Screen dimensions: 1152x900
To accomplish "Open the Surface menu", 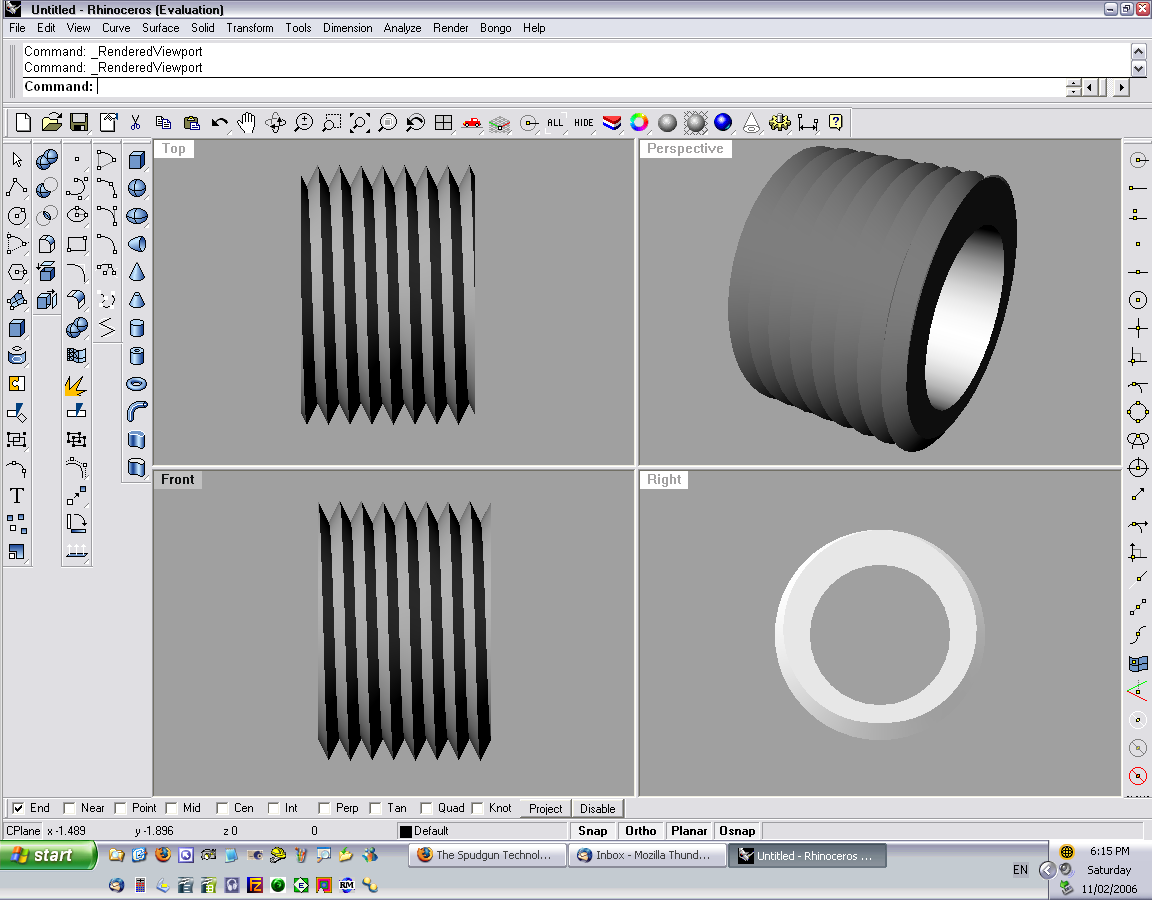I will click(x=160, y=28).
